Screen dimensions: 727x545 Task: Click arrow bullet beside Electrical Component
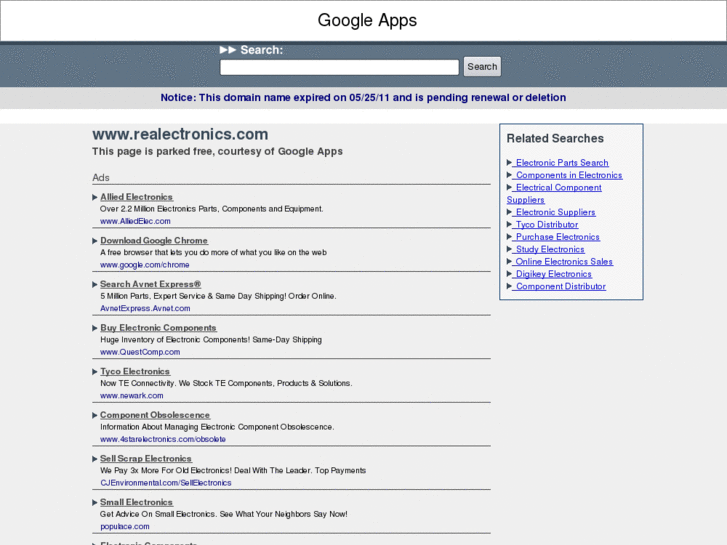tap(509, 187)
